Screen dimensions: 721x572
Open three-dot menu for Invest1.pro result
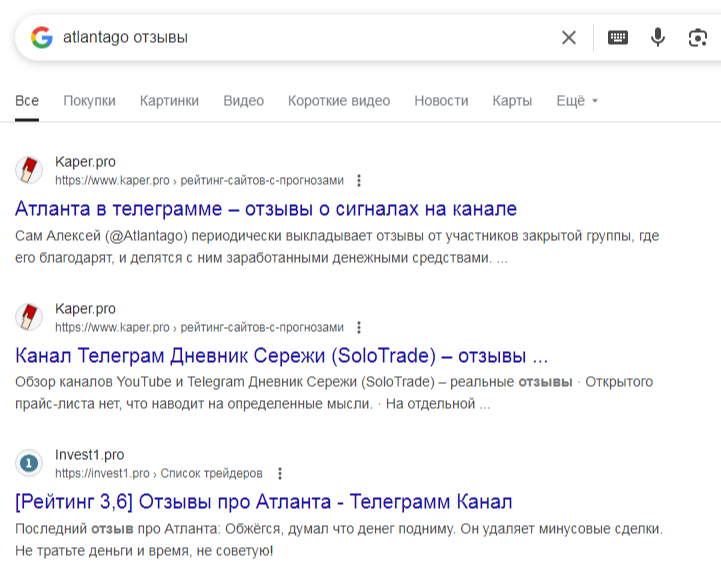click(x=280, y=473)
